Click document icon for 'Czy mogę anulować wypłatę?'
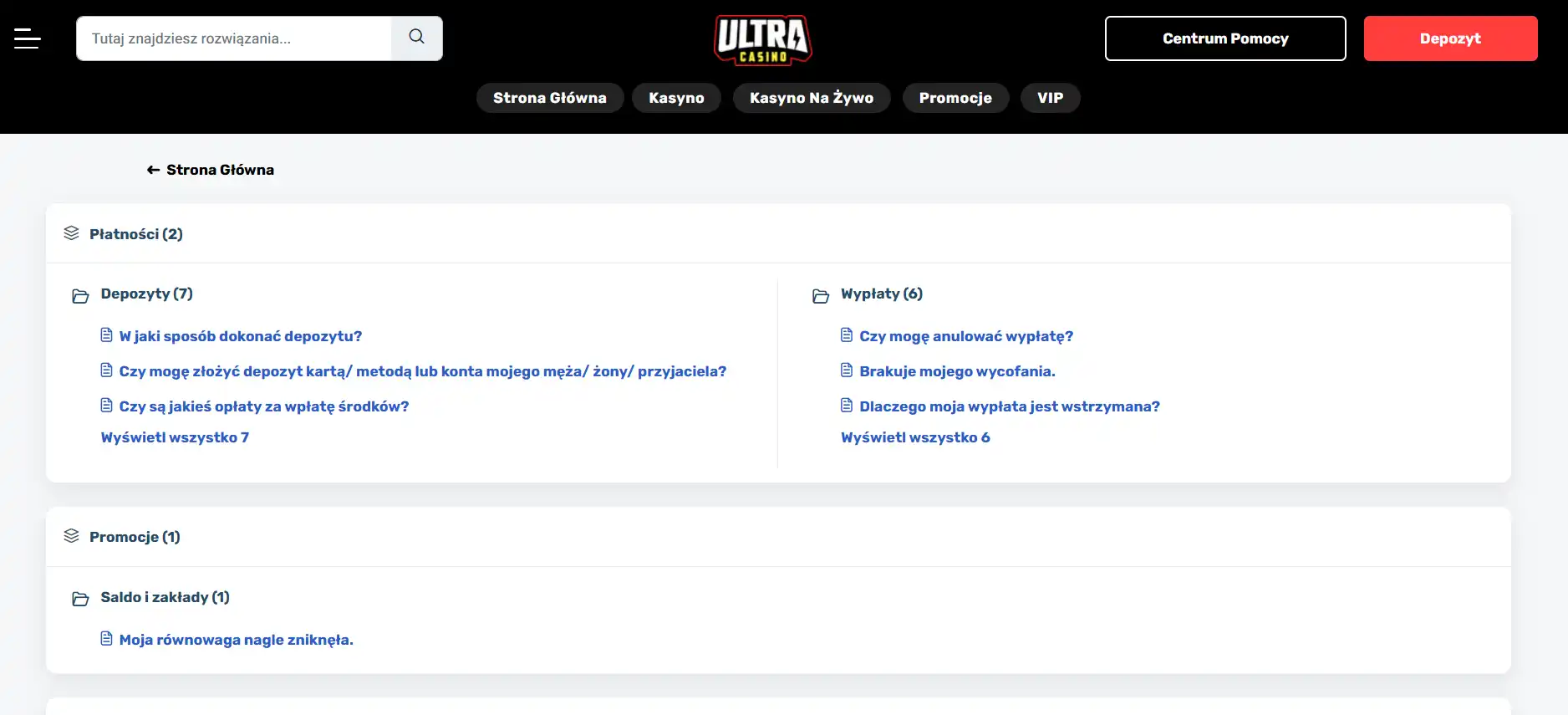 tap(847, 335)
